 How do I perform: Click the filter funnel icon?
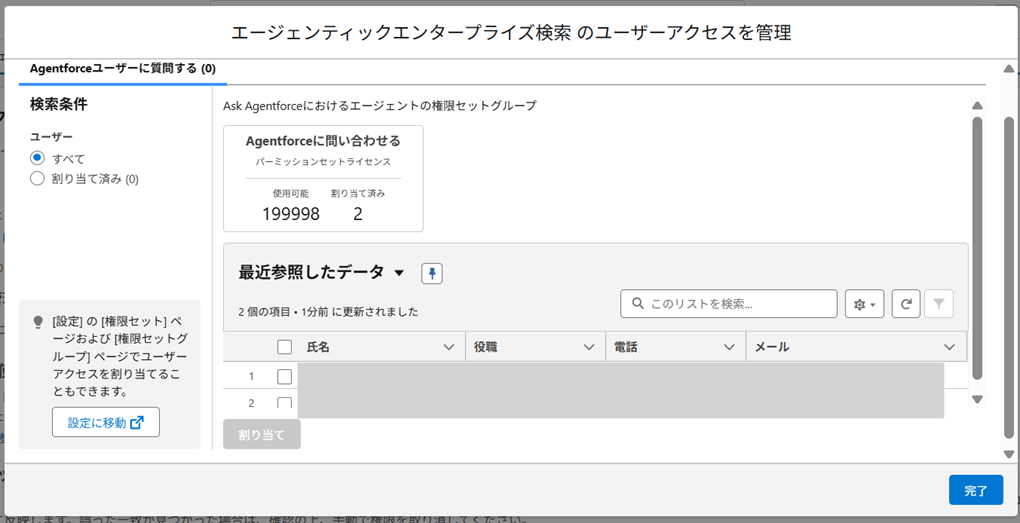point(939,304)
